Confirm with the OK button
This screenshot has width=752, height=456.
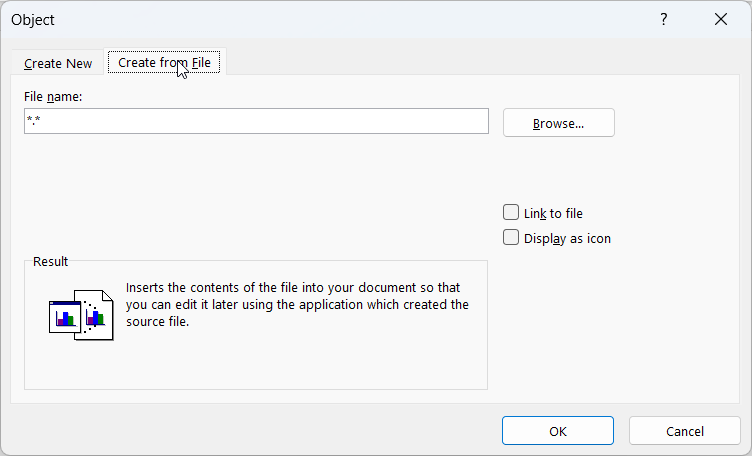tap(558, 431)
